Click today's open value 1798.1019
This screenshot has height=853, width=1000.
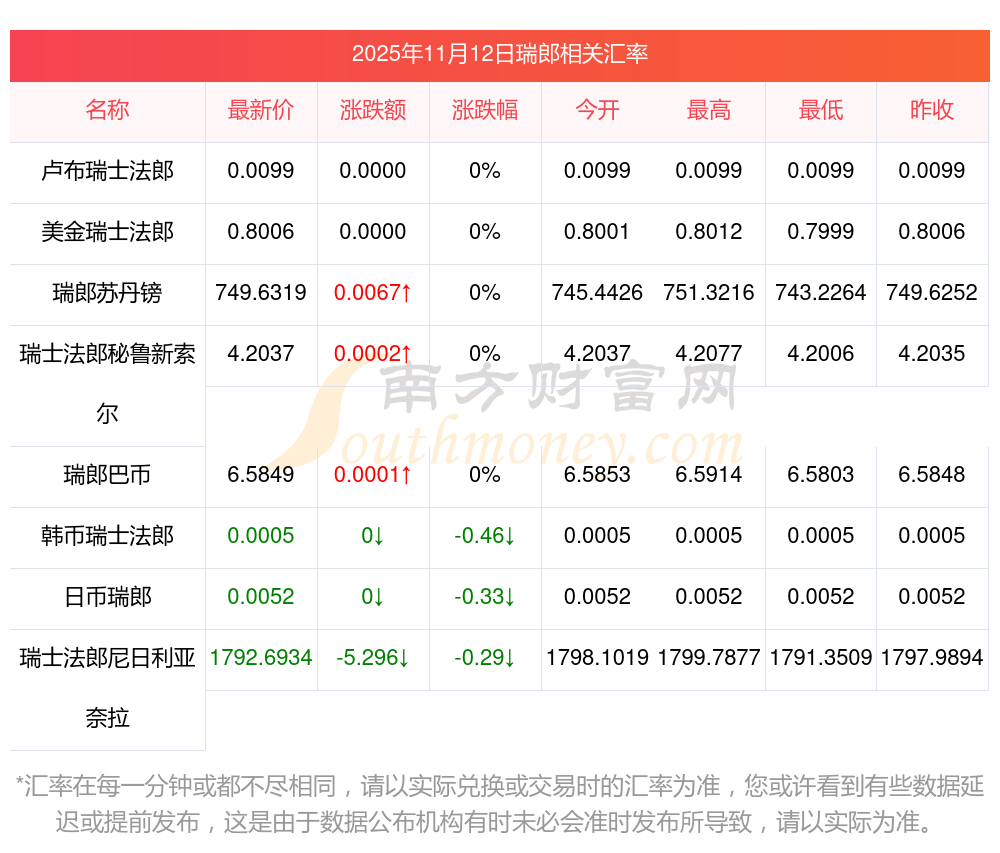click(x=597, y=658)
